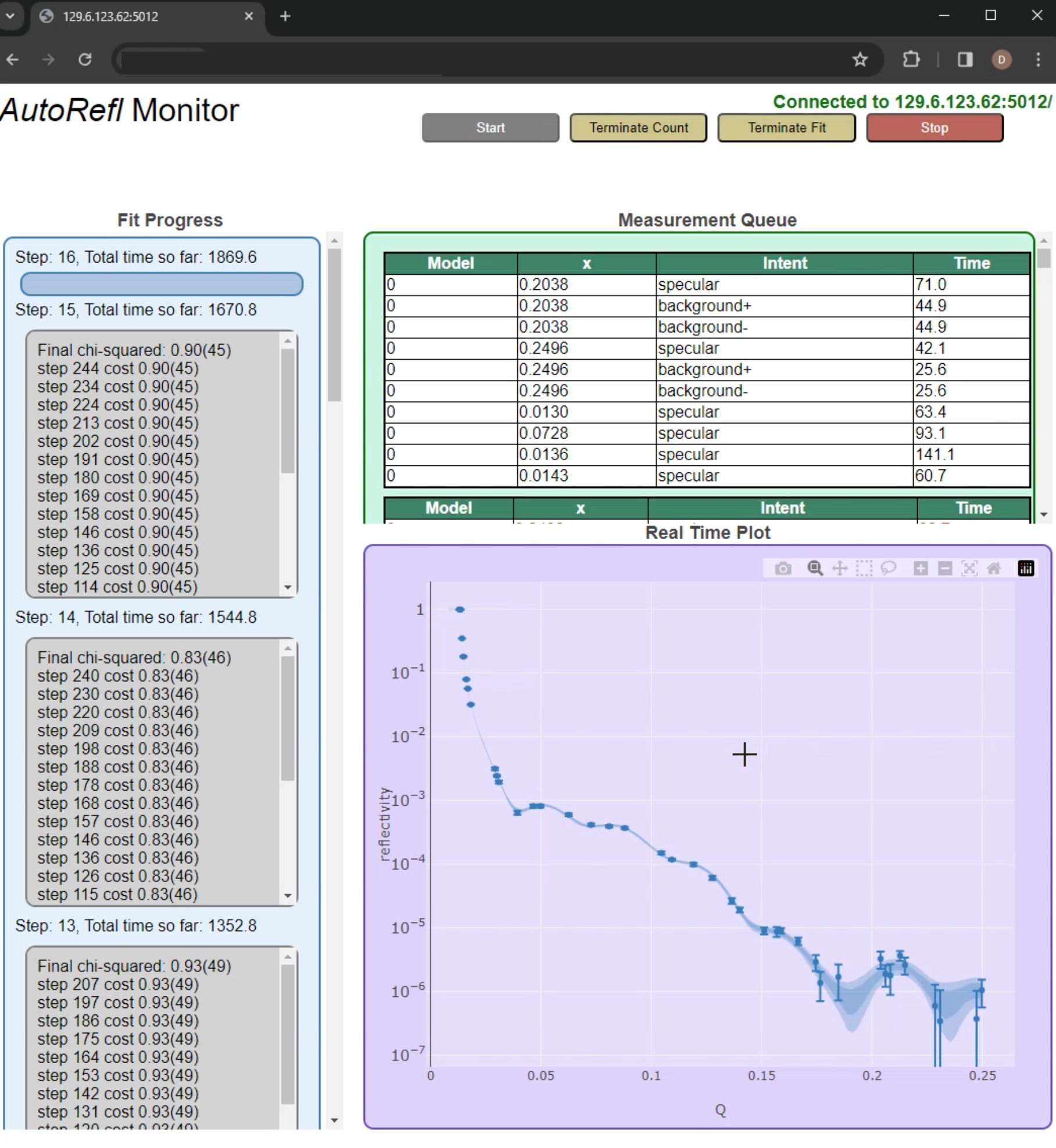Click the Autoscale icon on the plot

tap(969, 569)
